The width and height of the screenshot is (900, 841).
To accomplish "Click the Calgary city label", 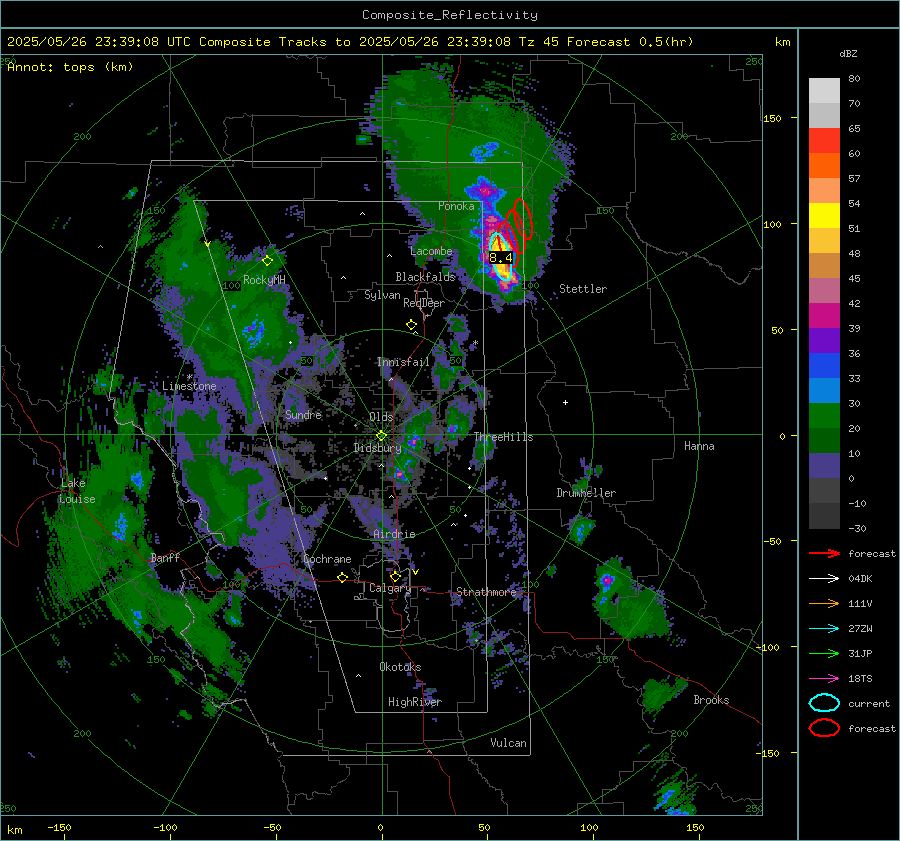I will coord(390,588).
